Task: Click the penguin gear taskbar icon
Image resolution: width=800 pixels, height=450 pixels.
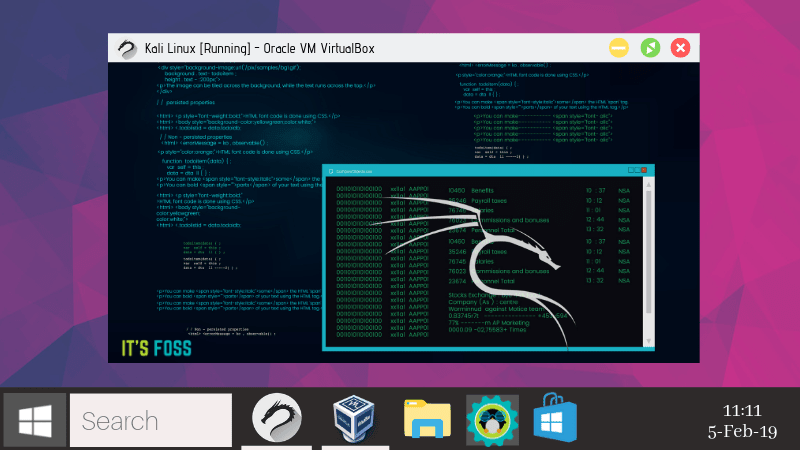Action: pos(492,419)
